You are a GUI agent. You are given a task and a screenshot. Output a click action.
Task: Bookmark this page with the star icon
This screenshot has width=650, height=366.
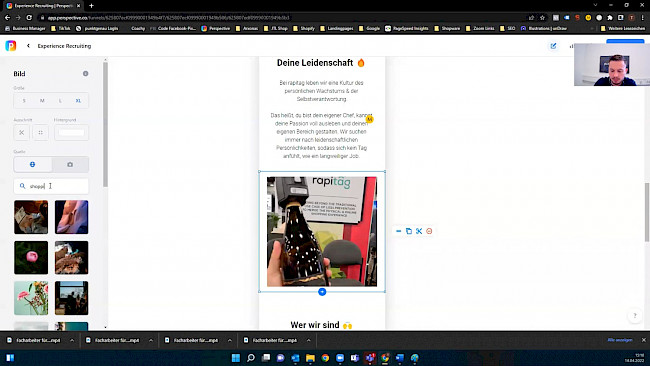pyautogui.click(x=542, y=17)
